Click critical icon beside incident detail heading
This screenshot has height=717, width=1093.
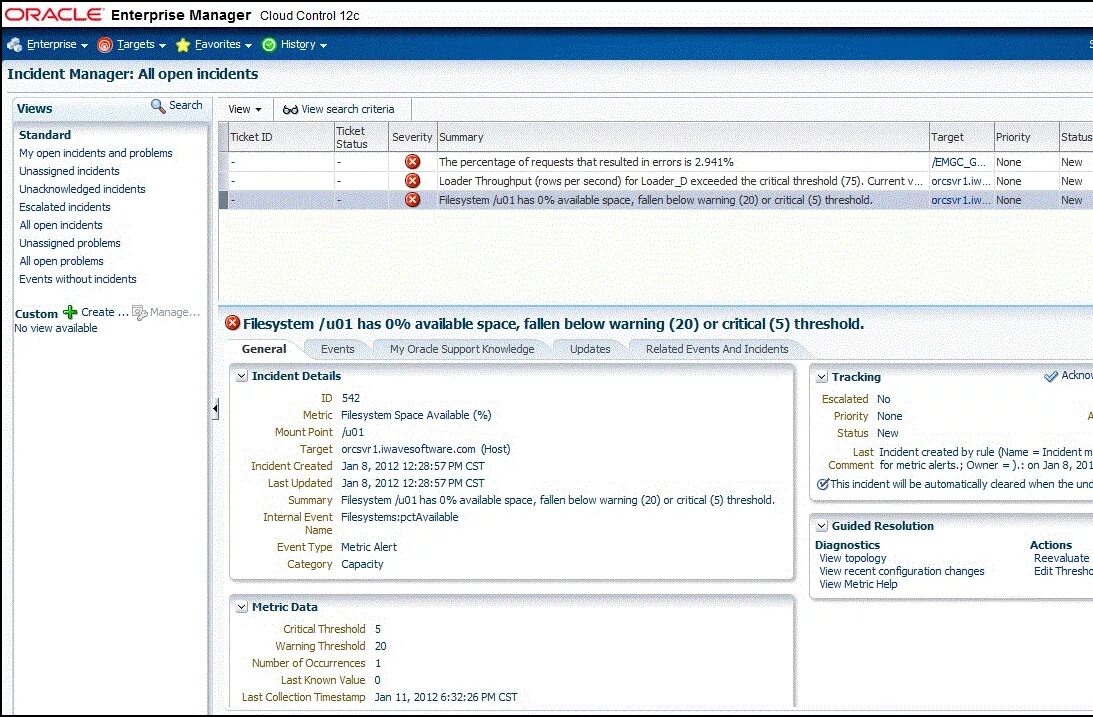click(233, 323)
